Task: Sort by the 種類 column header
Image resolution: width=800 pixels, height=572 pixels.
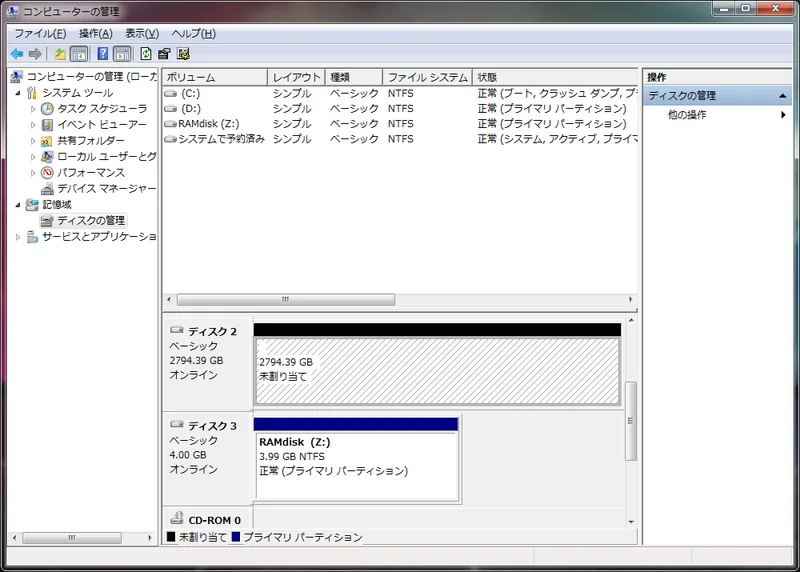Action: coord(354,78)
